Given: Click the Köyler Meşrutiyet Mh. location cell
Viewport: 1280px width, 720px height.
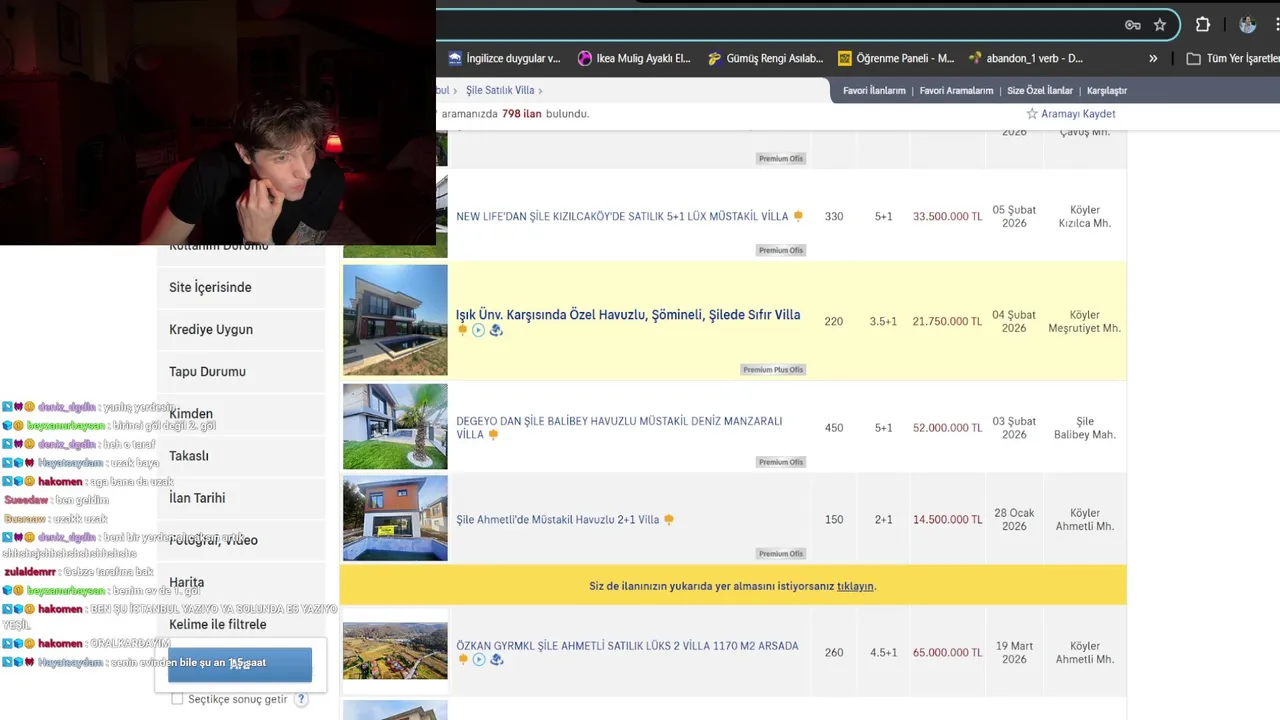Looking at the screenshot, I should 1084,321.
